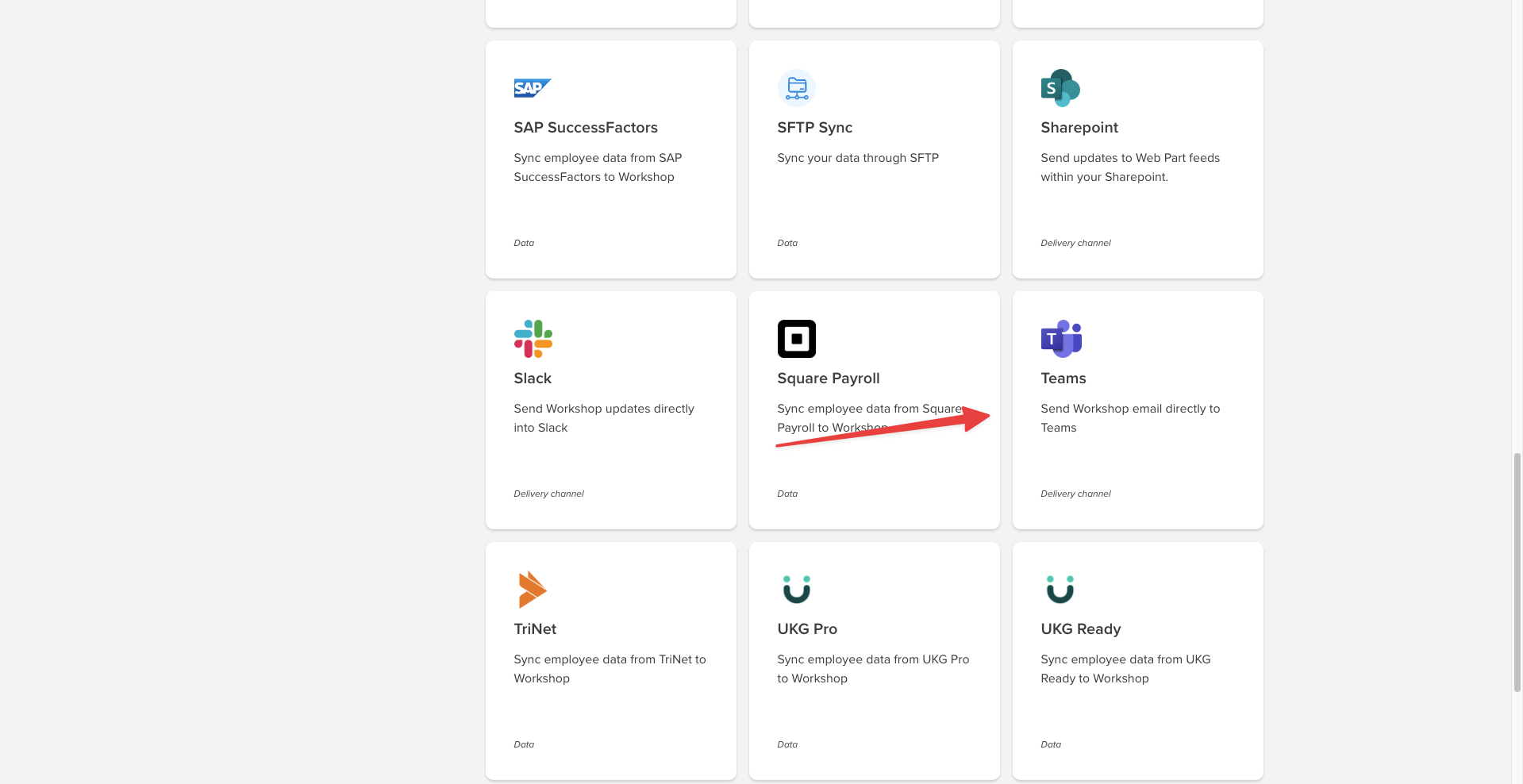
Task: Click 'Sync employee data from SAP' description
Action: pyautogui.click(x=598, y=167)
